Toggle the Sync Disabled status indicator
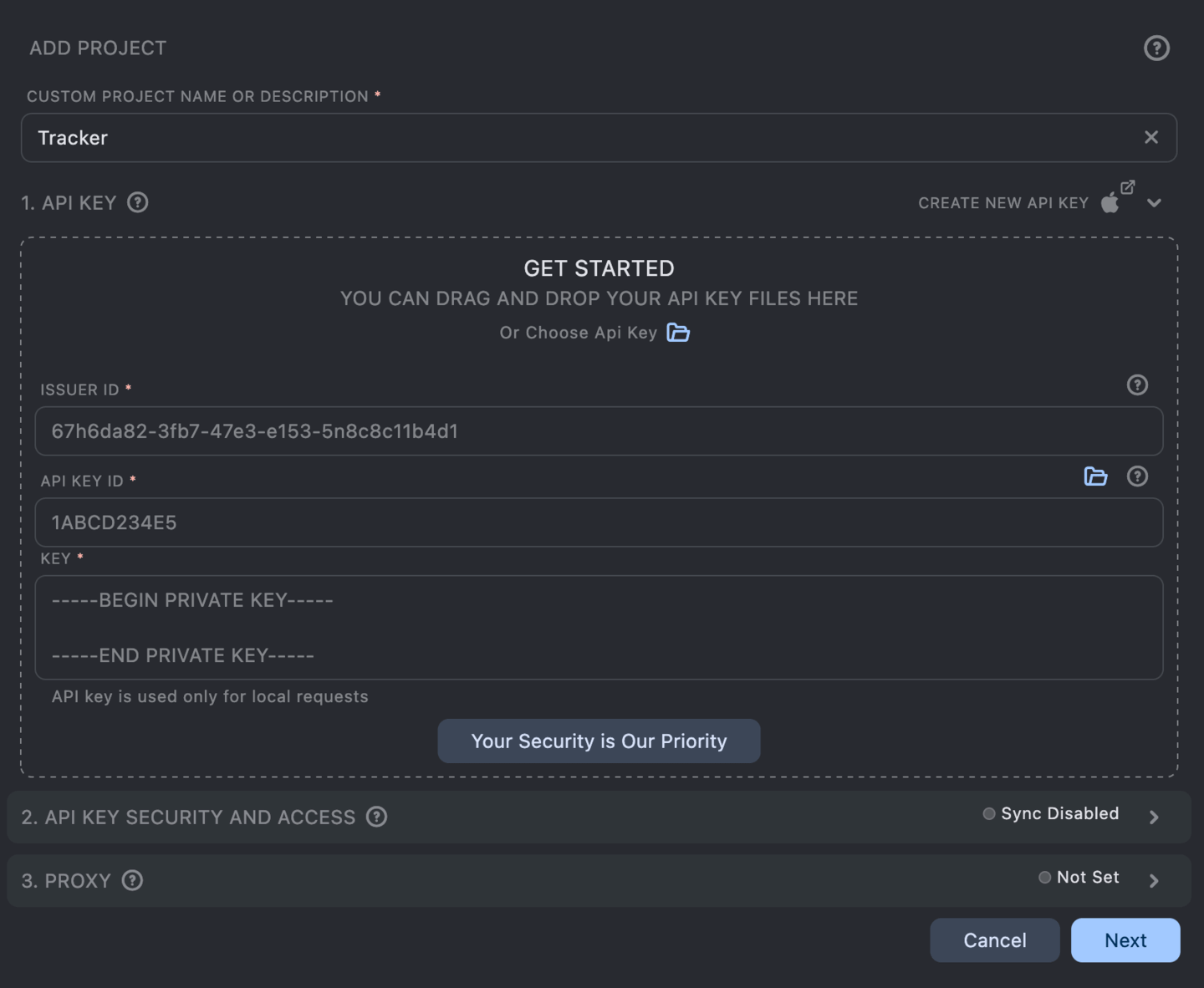This screenshot has width=1204, height=988. 989,813
